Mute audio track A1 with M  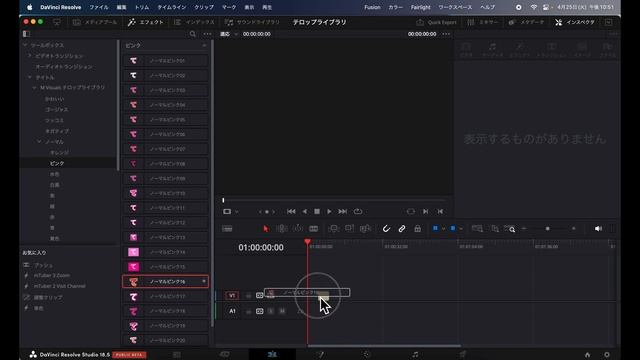coord(282,311)
